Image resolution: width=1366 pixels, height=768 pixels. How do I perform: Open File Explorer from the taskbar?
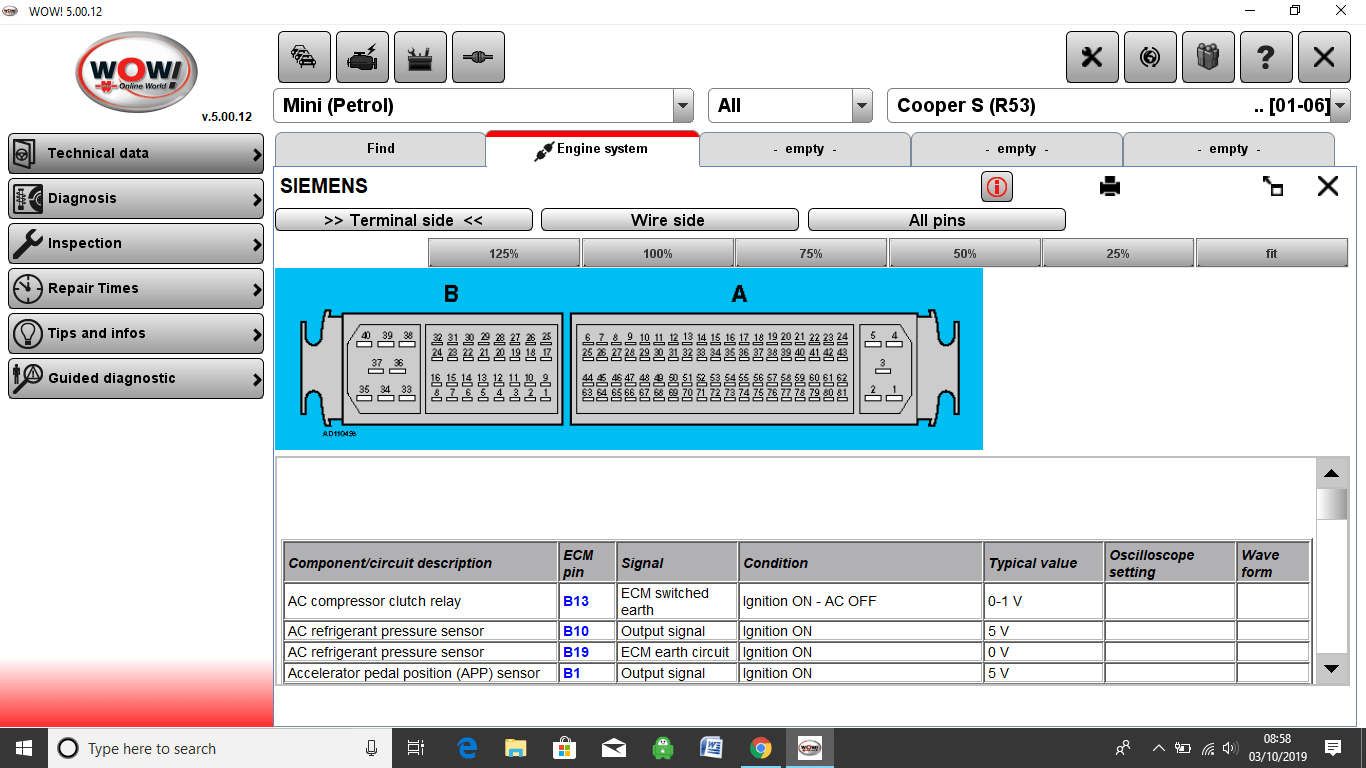point(515,748)
